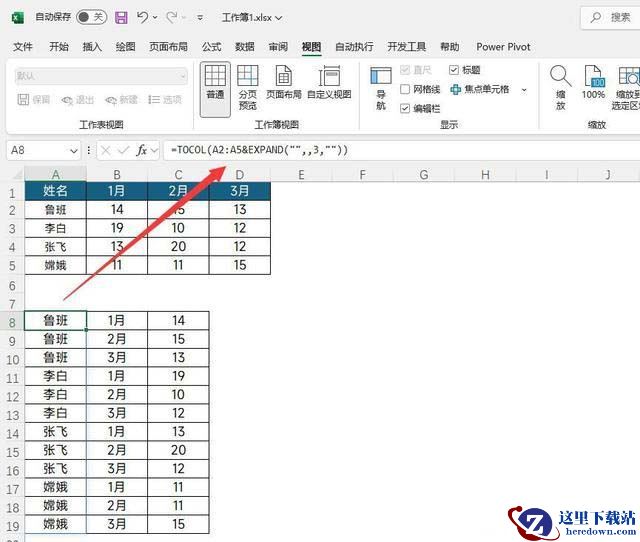Click the 焦点单元格 focus cell button
This screenshot has width=640, height=542.
tap(480, 89)
